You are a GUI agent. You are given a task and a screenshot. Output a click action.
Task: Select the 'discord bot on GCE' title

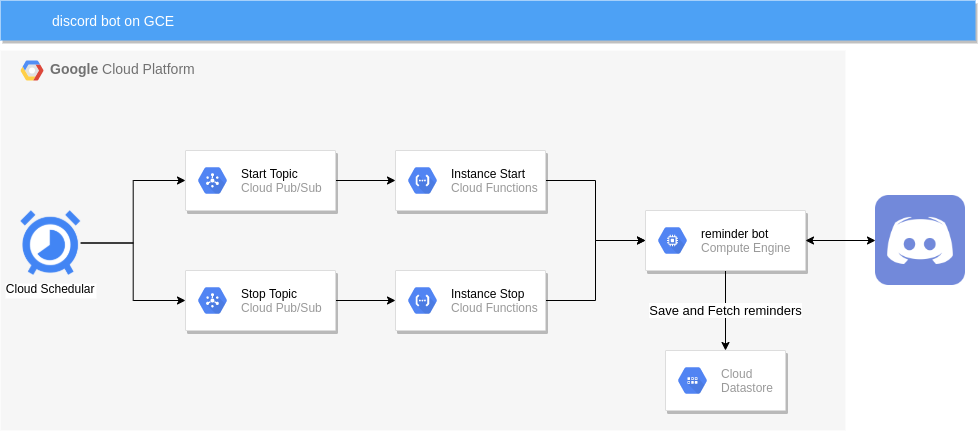113,21
